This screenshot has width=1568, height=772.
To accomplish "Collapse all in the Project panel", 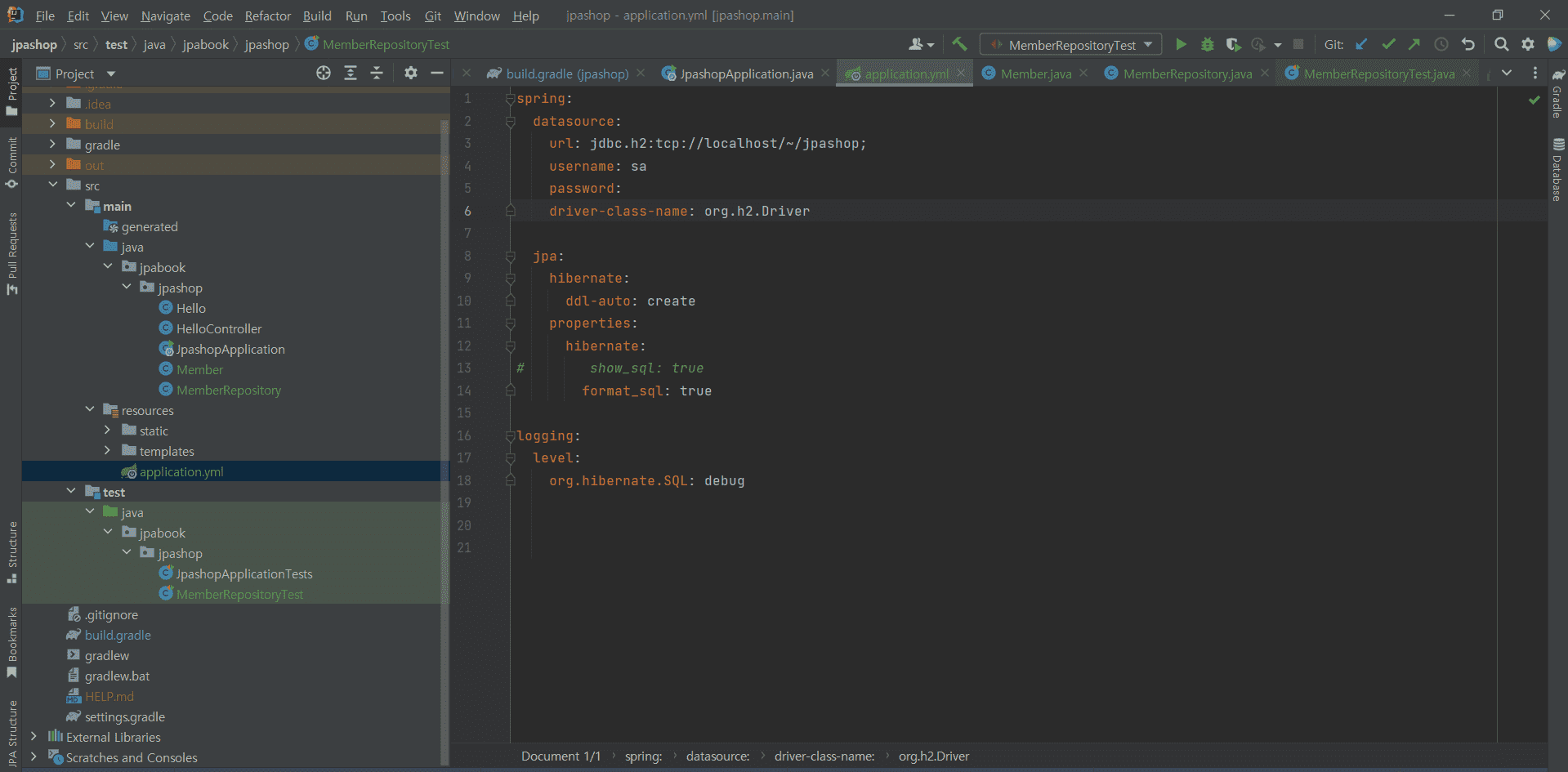I will pos(377,74).
